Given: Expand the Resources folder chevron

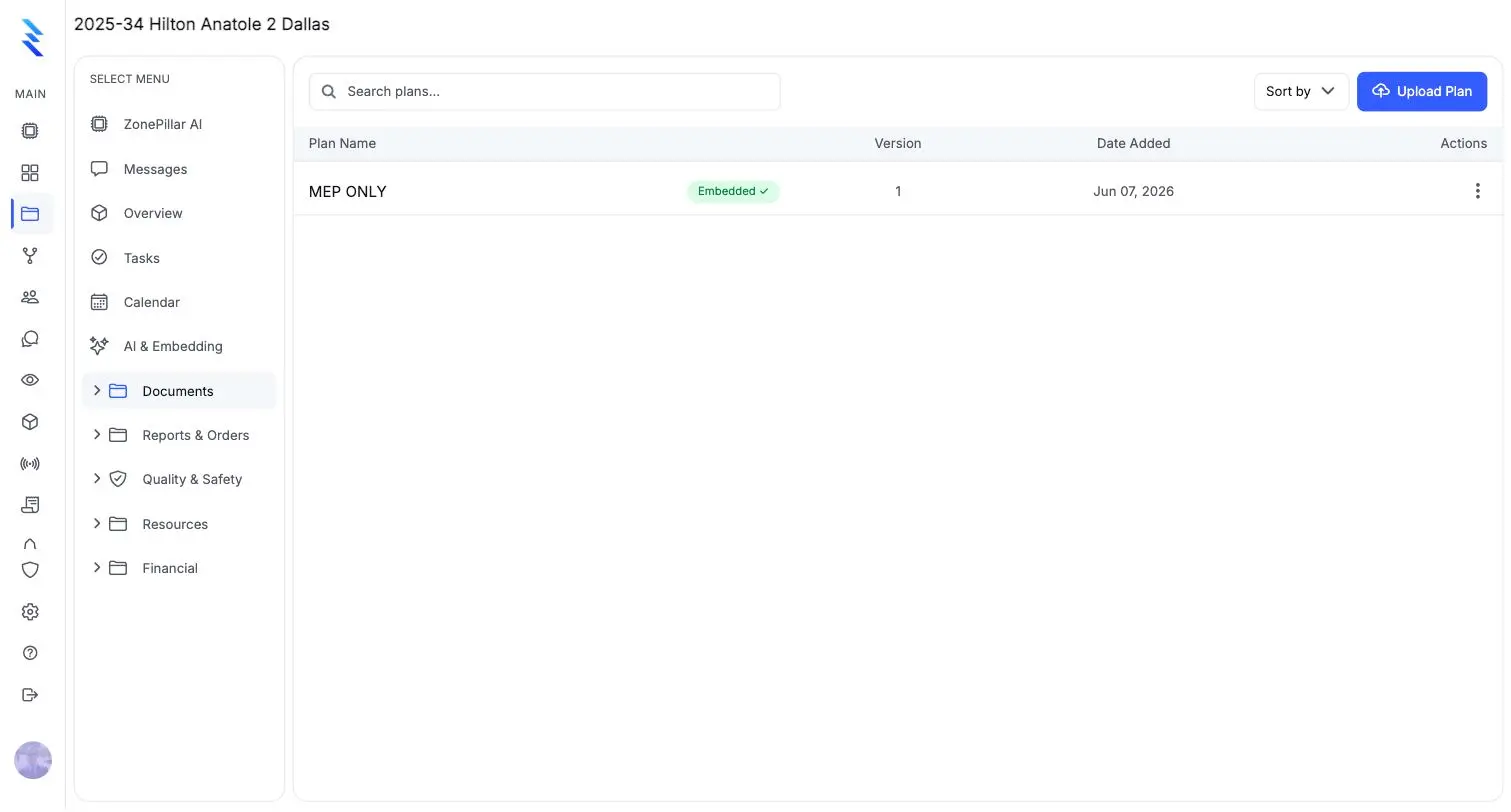Looking at the screenshot, I should [x=97, y=524].
